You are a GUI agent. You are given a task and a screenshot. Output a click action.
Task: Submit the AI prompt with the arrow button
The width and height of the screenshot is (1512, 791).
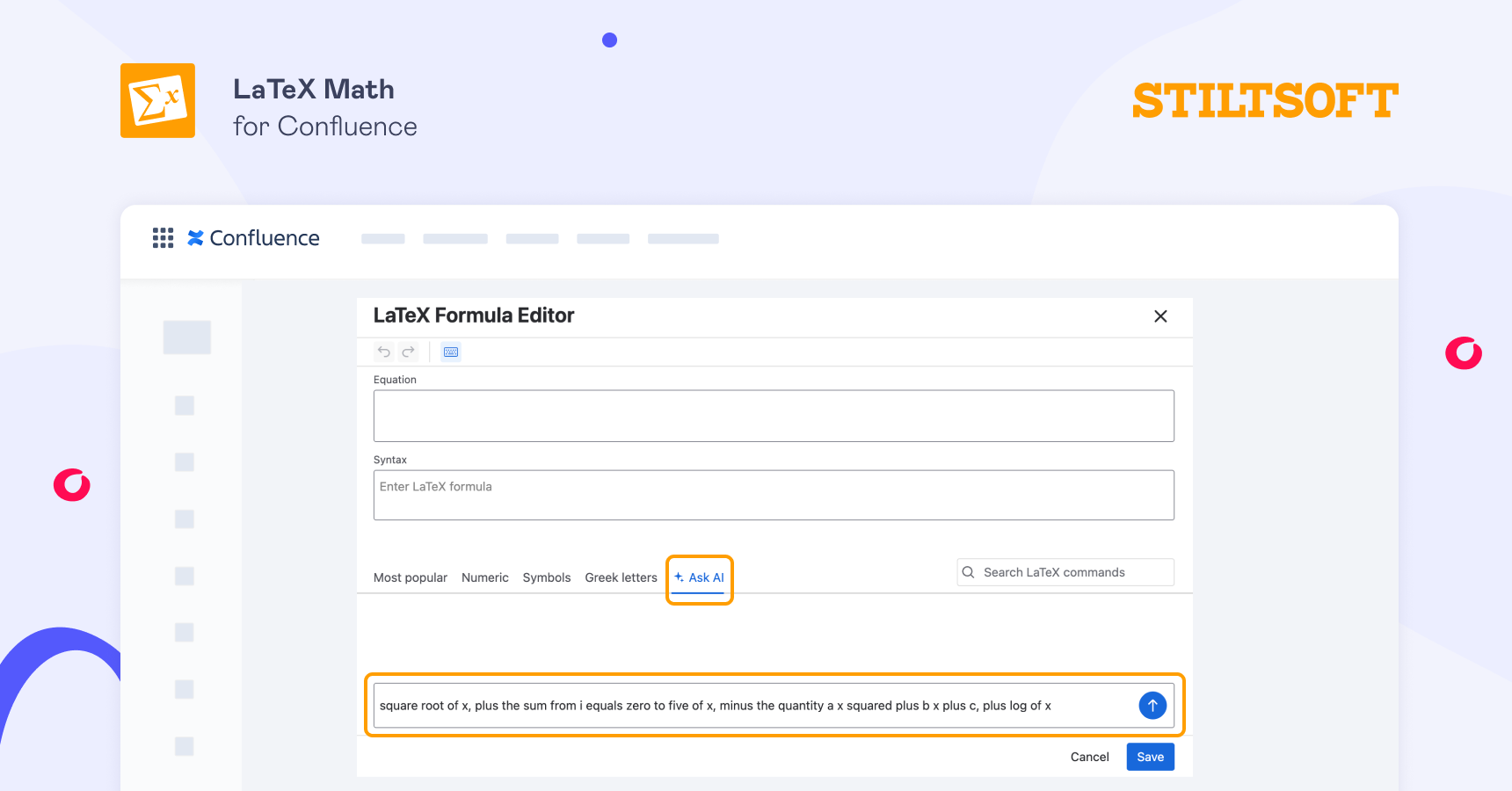(1152, 706)
